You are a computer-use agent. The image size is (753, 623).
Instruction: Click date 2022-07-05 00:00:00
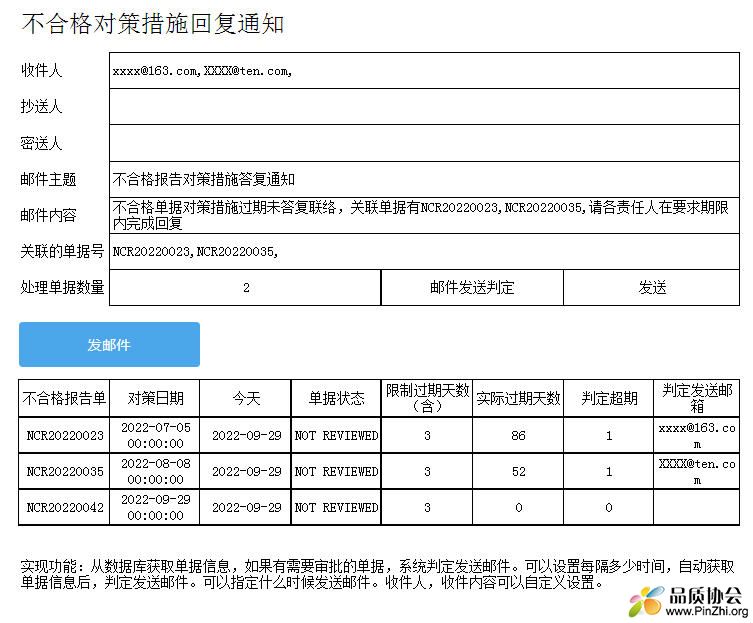point(155,435)
